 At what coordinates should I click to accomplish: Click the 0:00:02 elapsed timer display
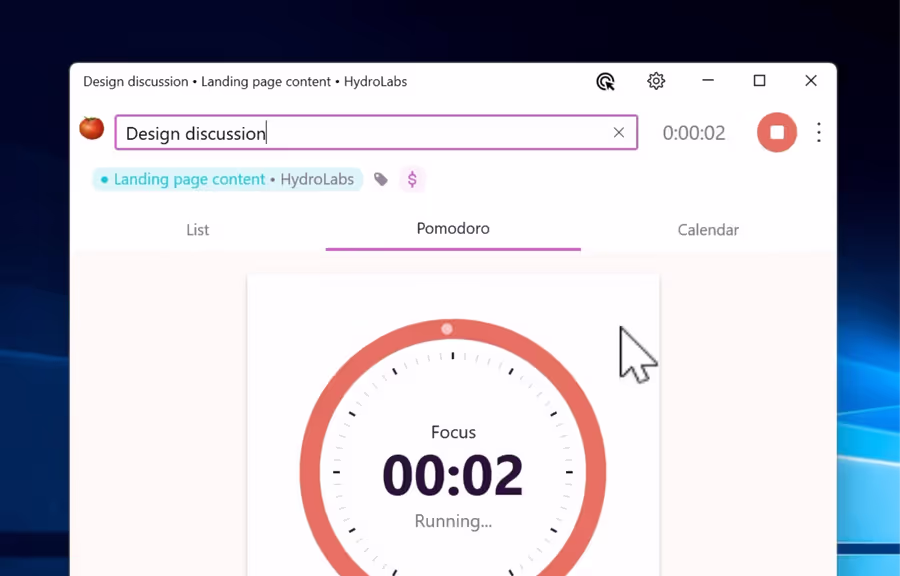[x=694, y=133]
